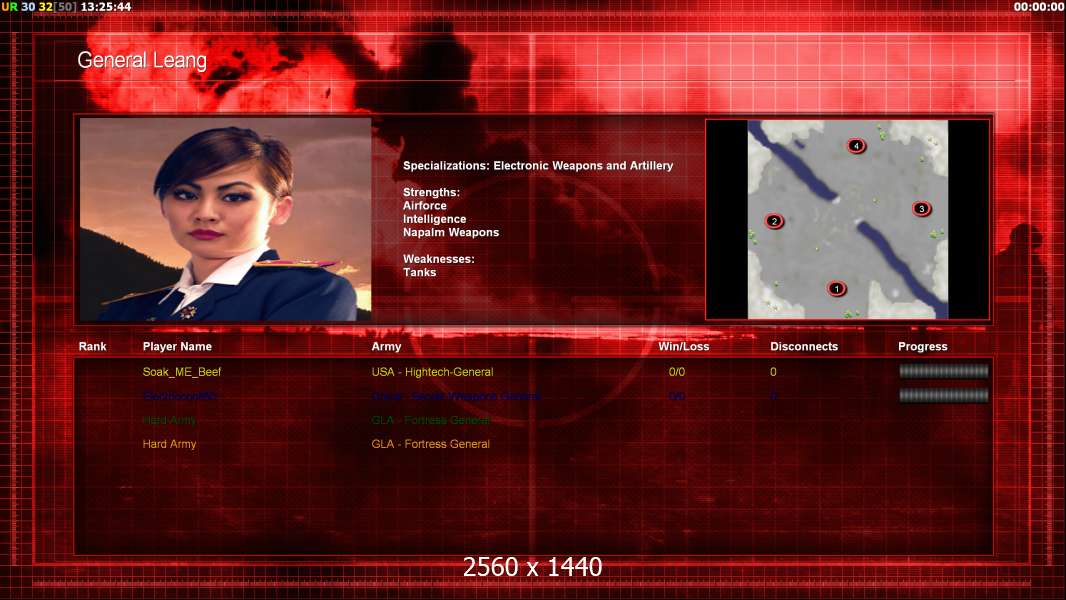Click the Specializations: Electronic Weapons and Artillery line
The height and width of the screenshot is (600, 1066).
tap(538, 165)
